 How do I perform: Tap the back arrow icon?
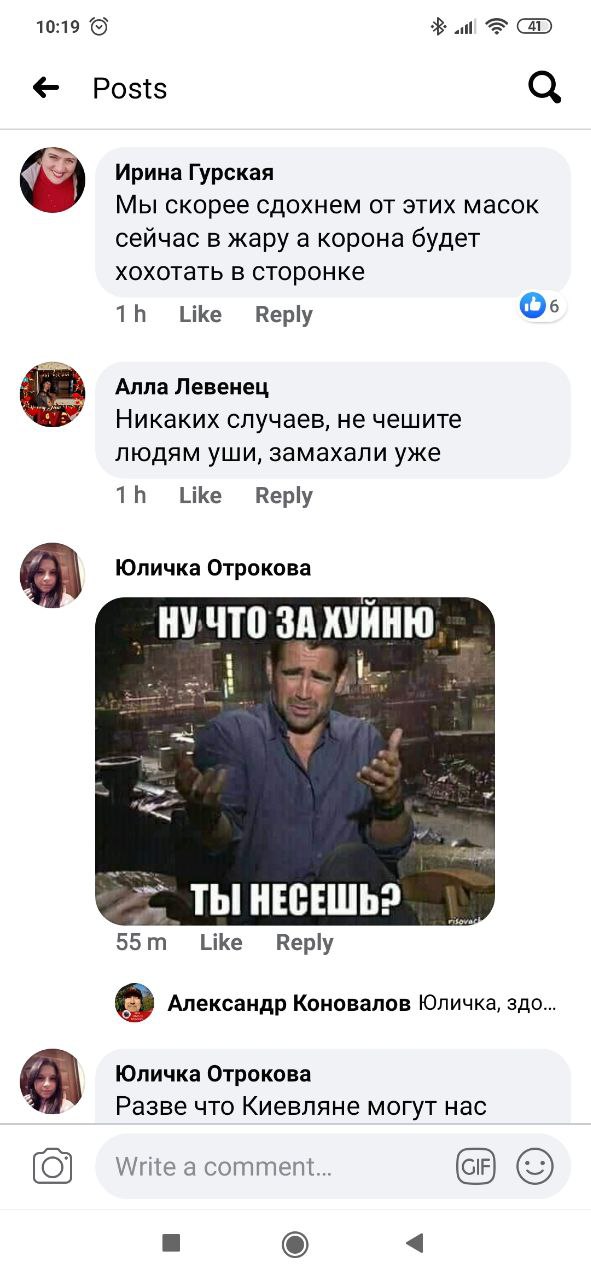click(46, 88)
